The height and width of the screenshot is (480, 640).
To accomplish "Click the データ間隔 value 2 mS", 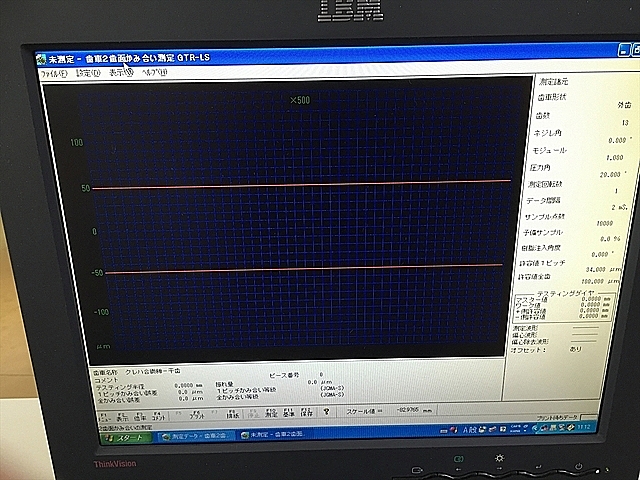I will point(619,207).
